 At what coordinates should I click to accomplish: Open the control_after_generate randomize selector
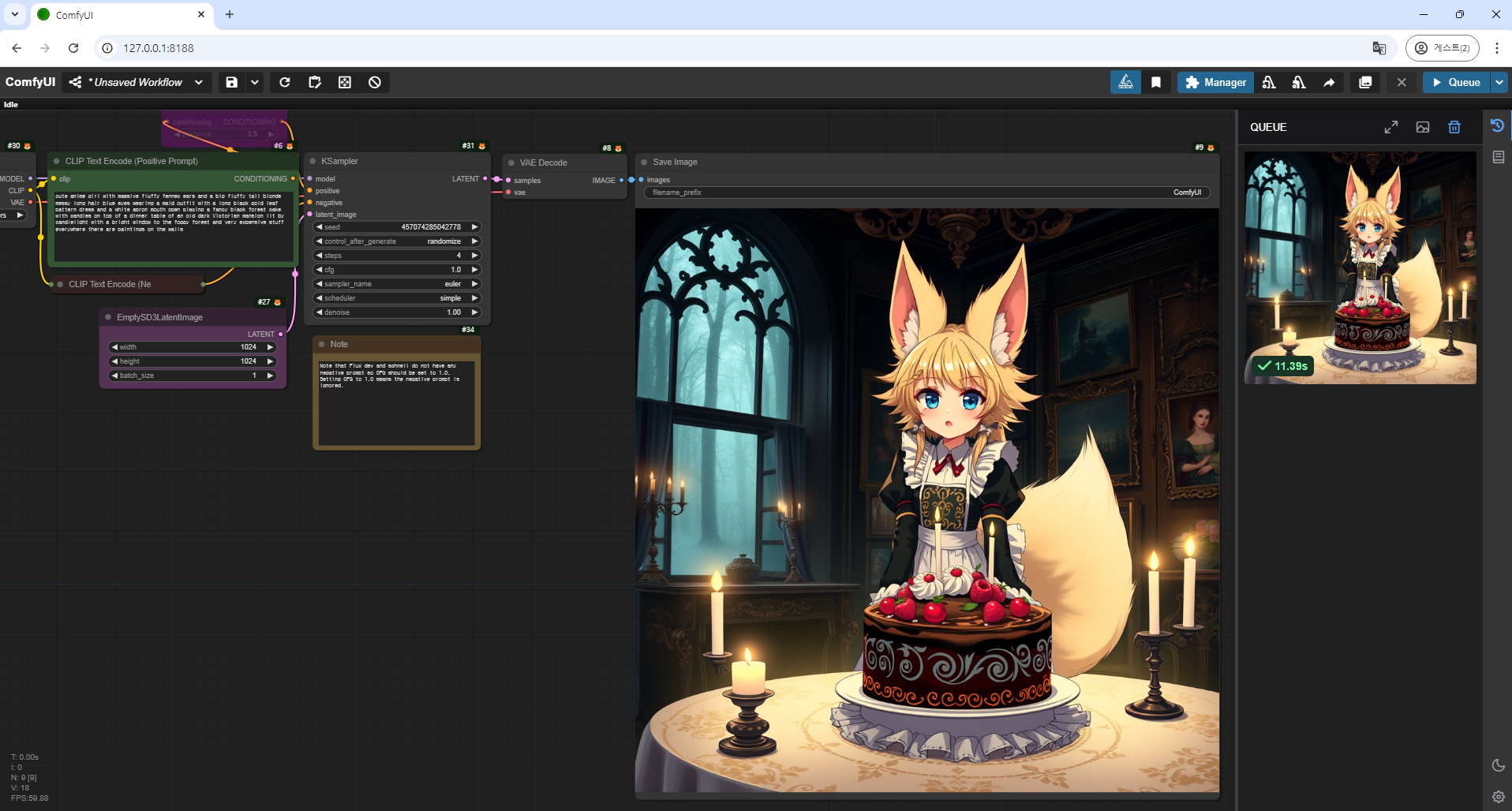point(397,241)
